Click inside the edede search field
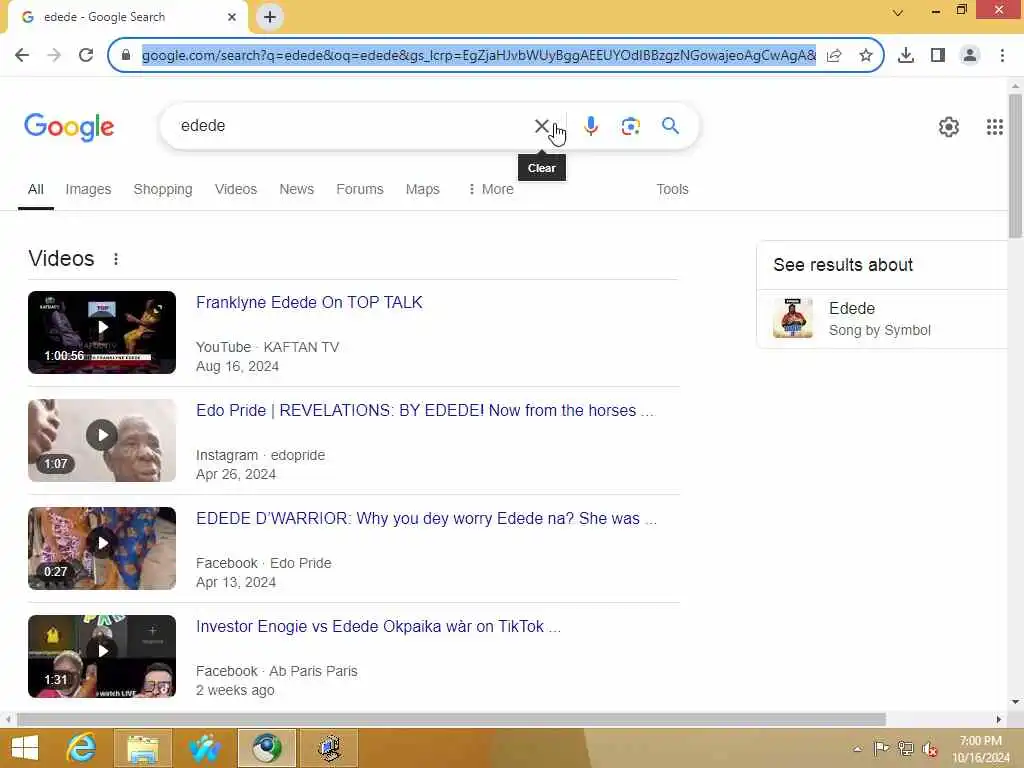 [x=353, y=126]
